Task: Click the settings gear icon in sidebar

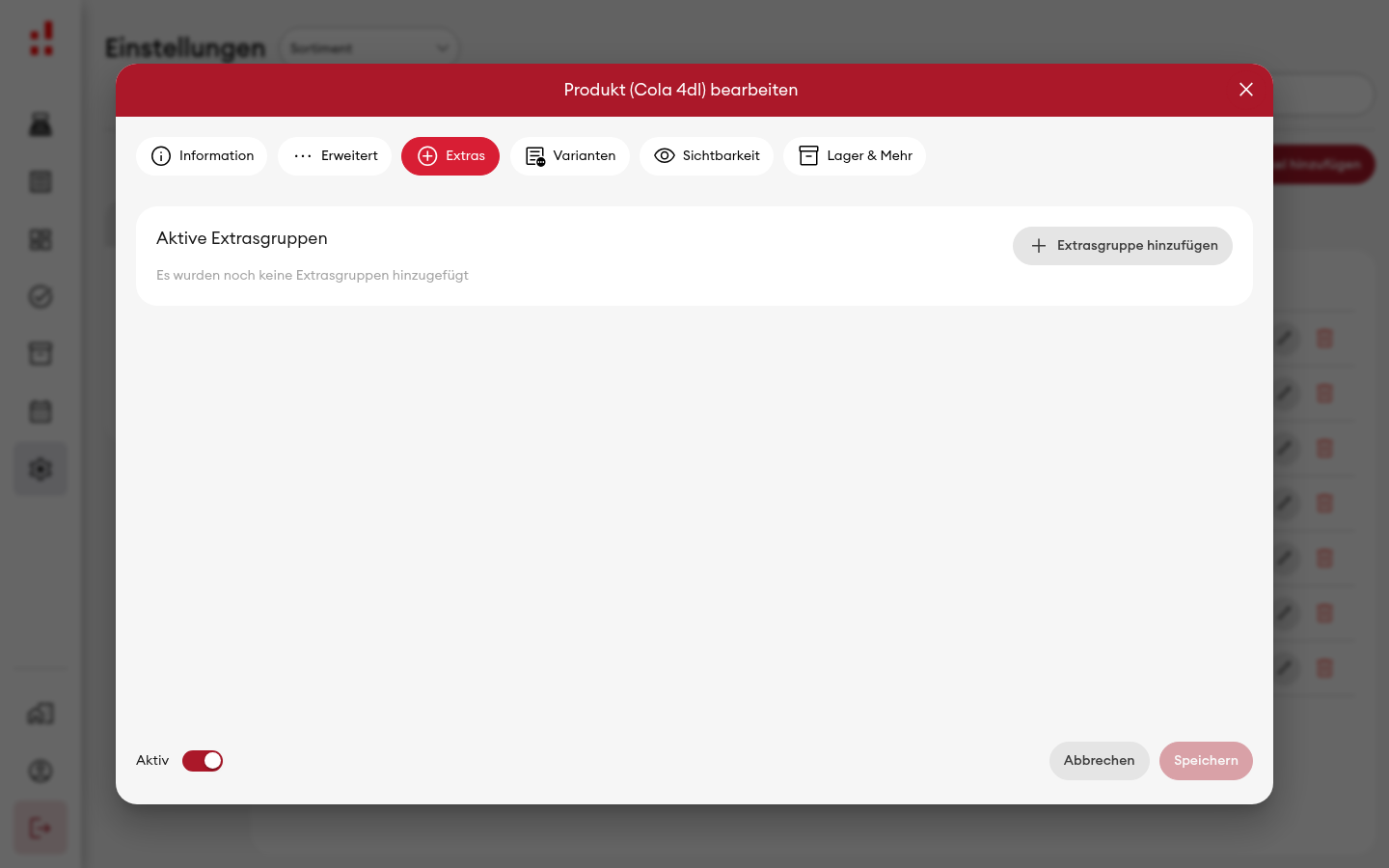Action: (41, 470)
